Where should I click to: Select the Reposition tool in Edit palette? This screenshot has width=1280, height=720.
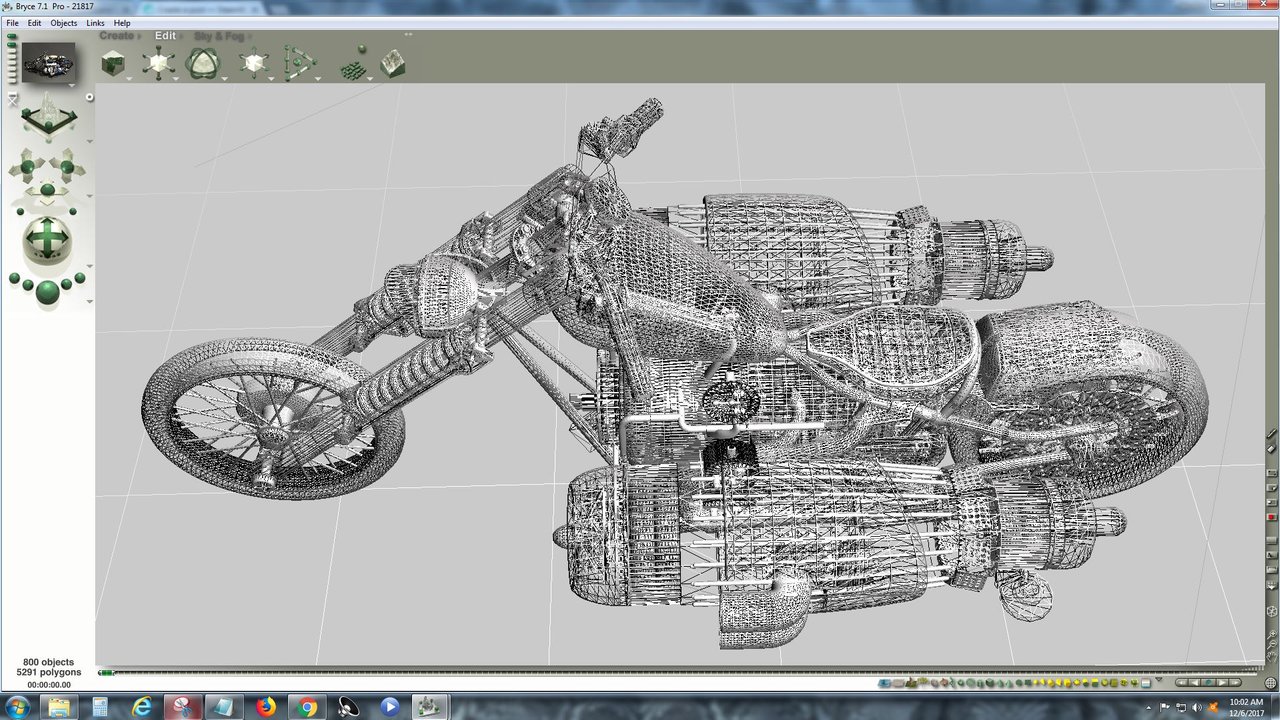(254, 63)
